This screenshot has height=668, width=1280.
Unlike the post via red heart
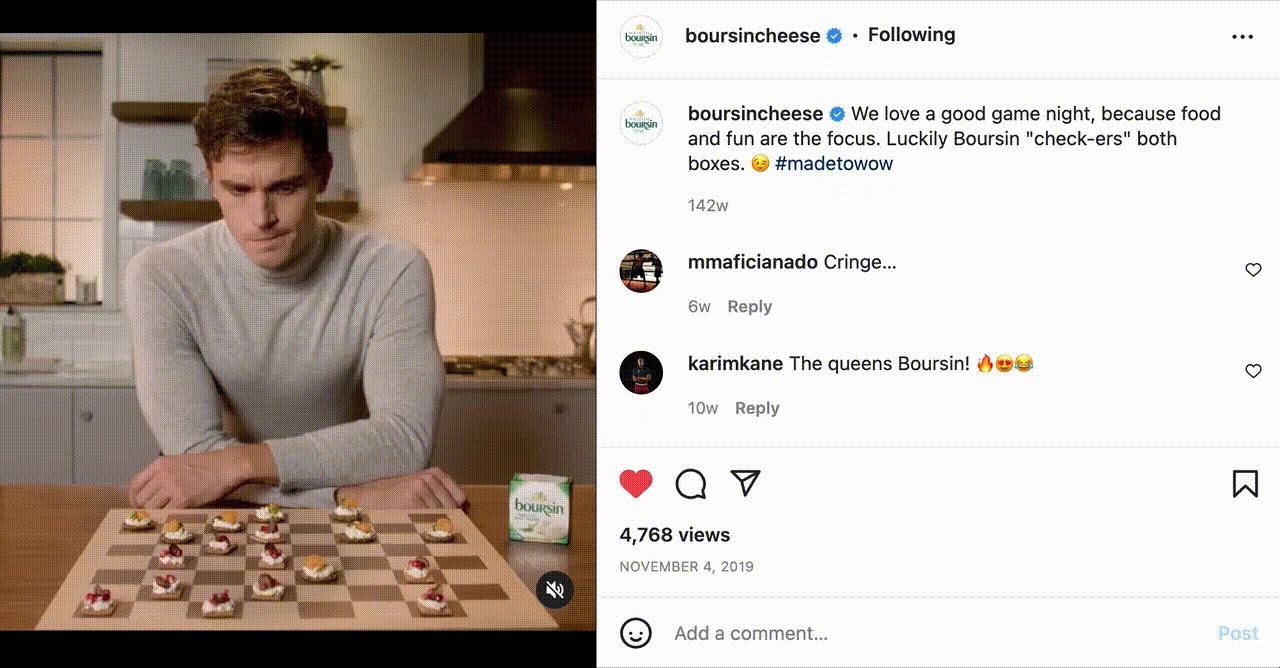pos(636,484)
